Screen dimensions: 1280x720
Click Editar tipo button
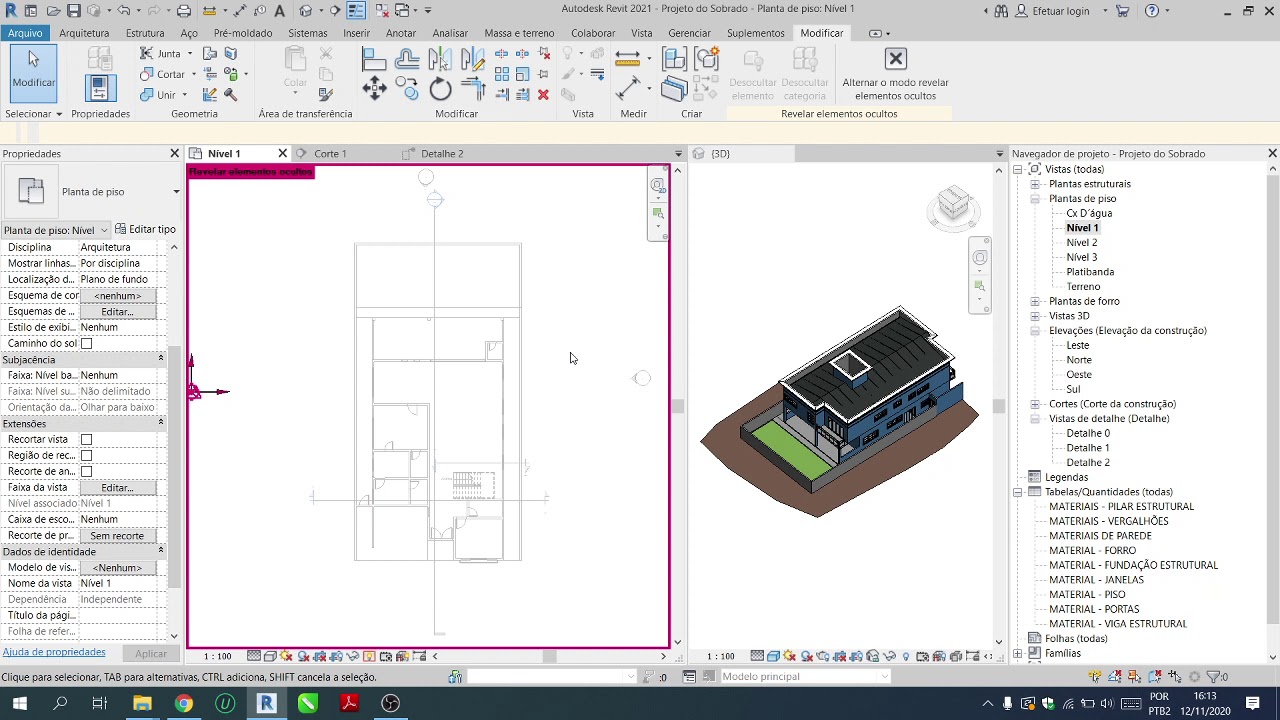tap(145, 229)
